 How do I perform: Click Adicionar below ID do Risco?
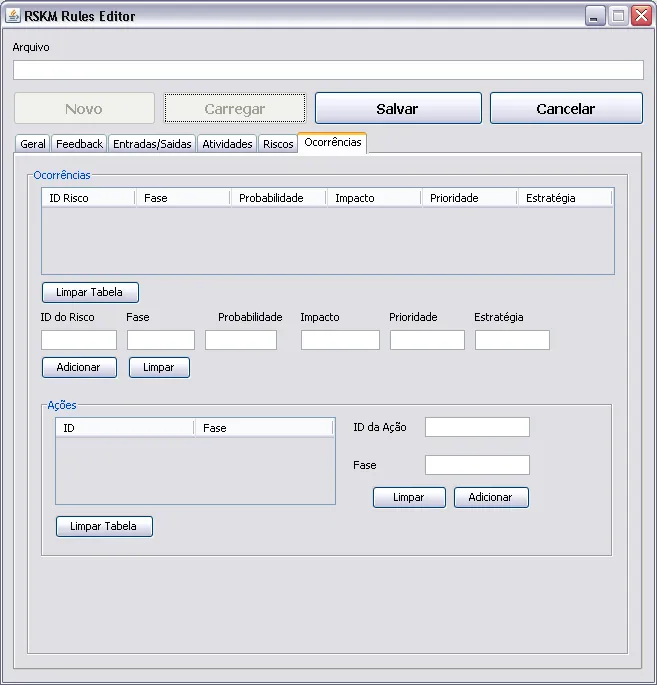(x=80, y=367)
